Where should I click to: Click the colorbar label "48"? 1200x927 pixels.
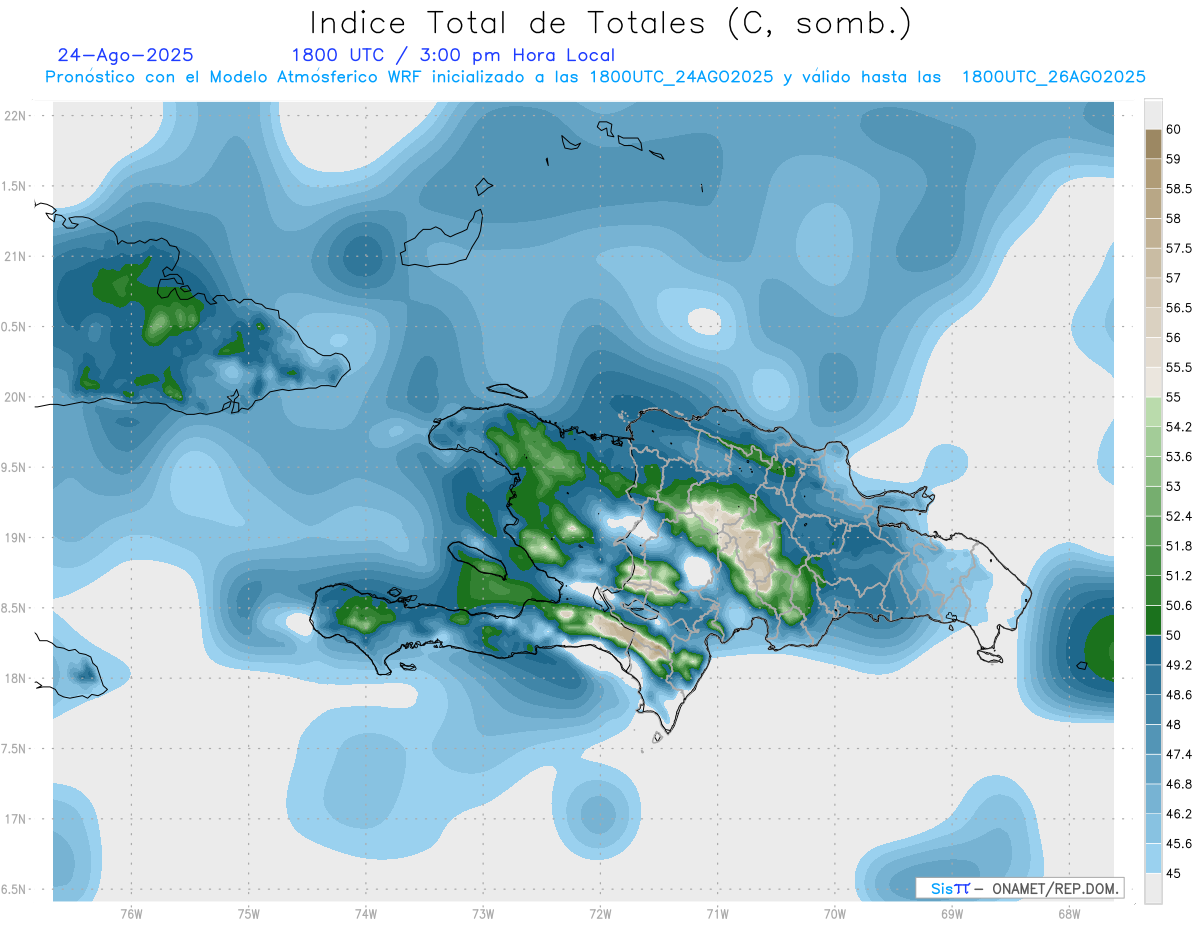1174,724
